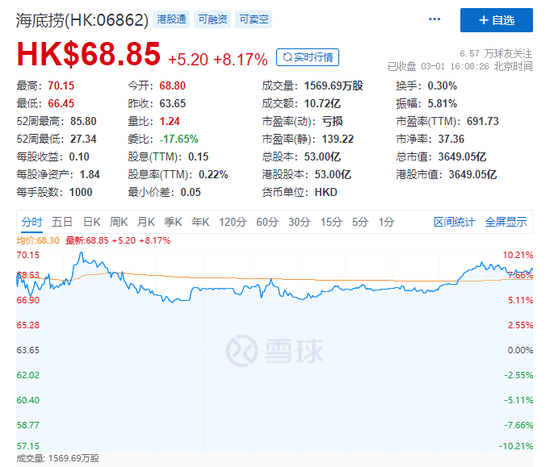The height and width of the screenshot is (467, 550).
Task: Select the 可卖空 tag
Action: (x=253, y=19)
